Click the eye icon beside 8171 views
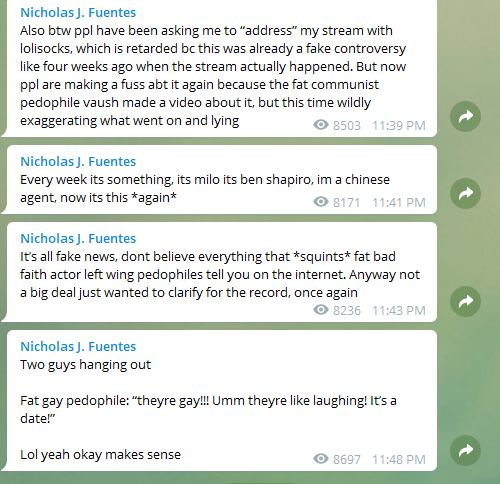 pyautogui.click(x=321, y=202)
